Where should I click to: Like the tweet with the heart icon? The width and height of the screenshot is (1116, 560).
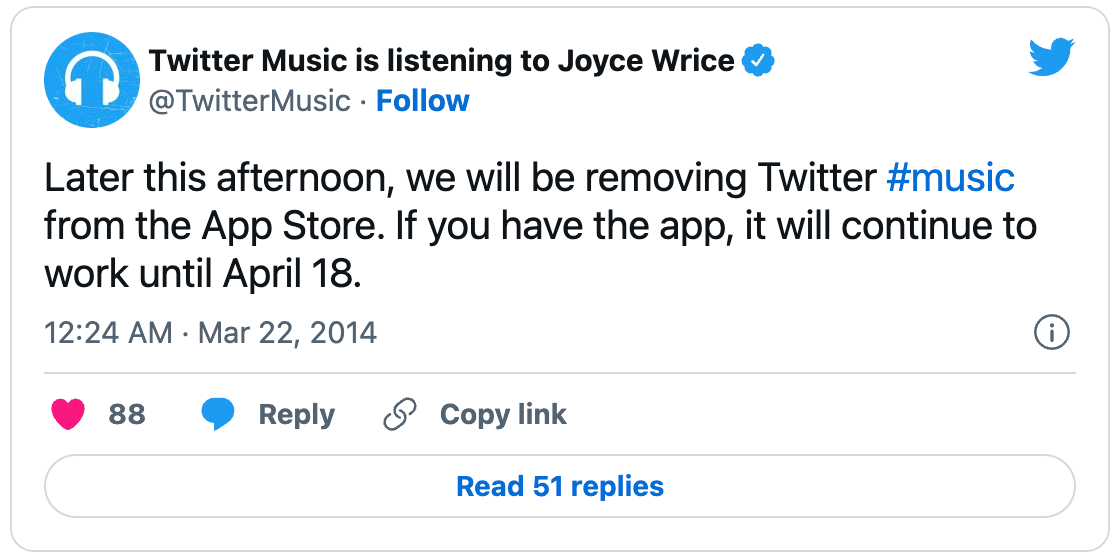[68, 414]
